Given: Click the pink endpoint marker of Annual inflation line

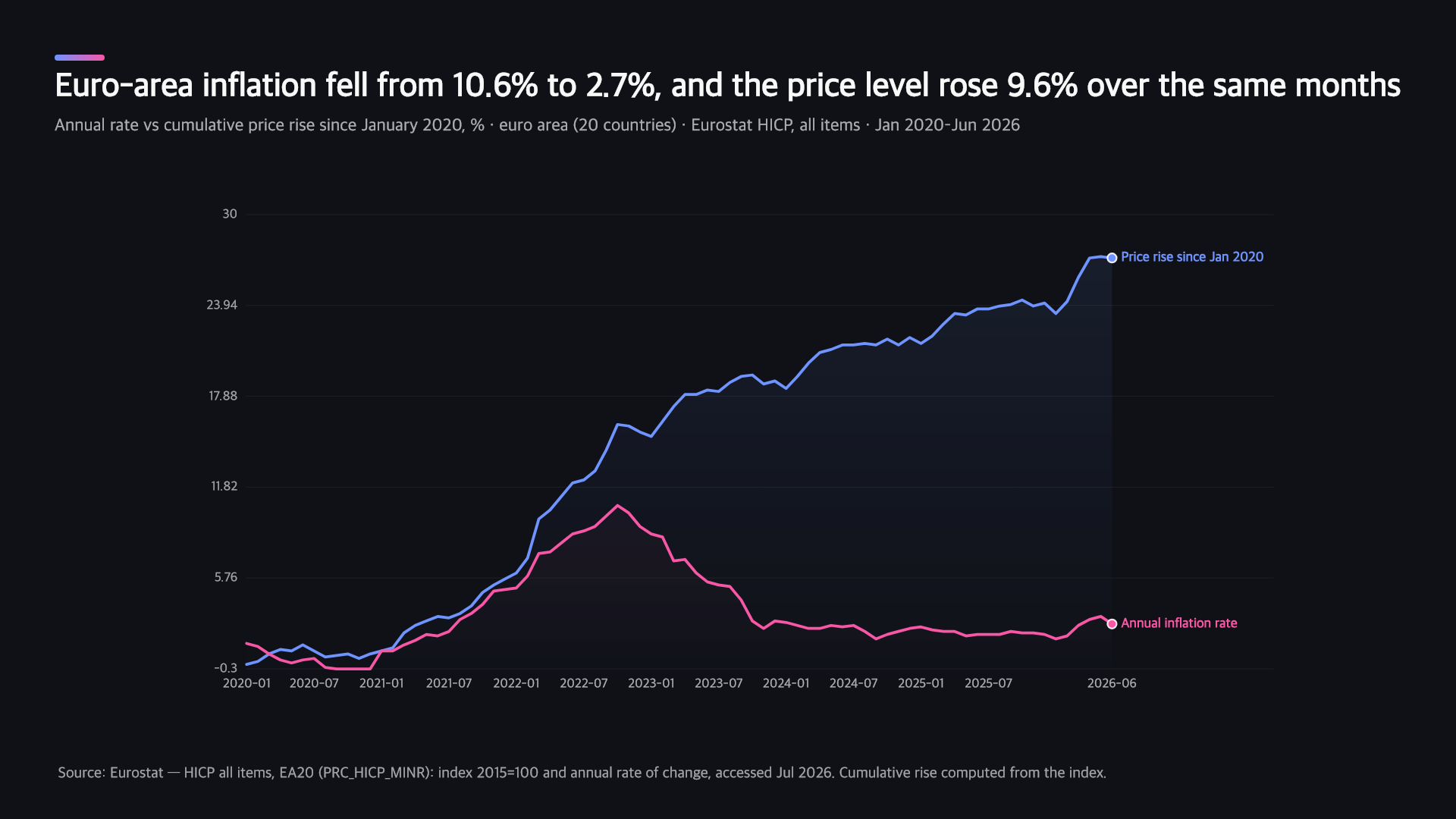Looking at the screenshot, I should [x=1112, y=624].
